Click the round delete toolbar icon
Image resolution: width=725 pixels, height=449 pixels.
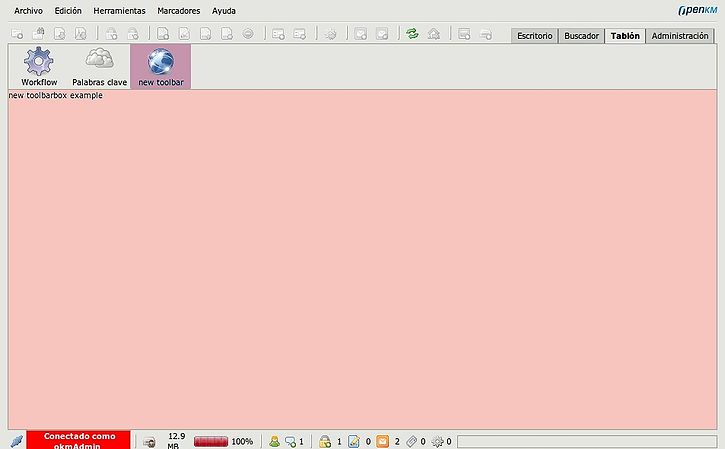pos(248,34)
